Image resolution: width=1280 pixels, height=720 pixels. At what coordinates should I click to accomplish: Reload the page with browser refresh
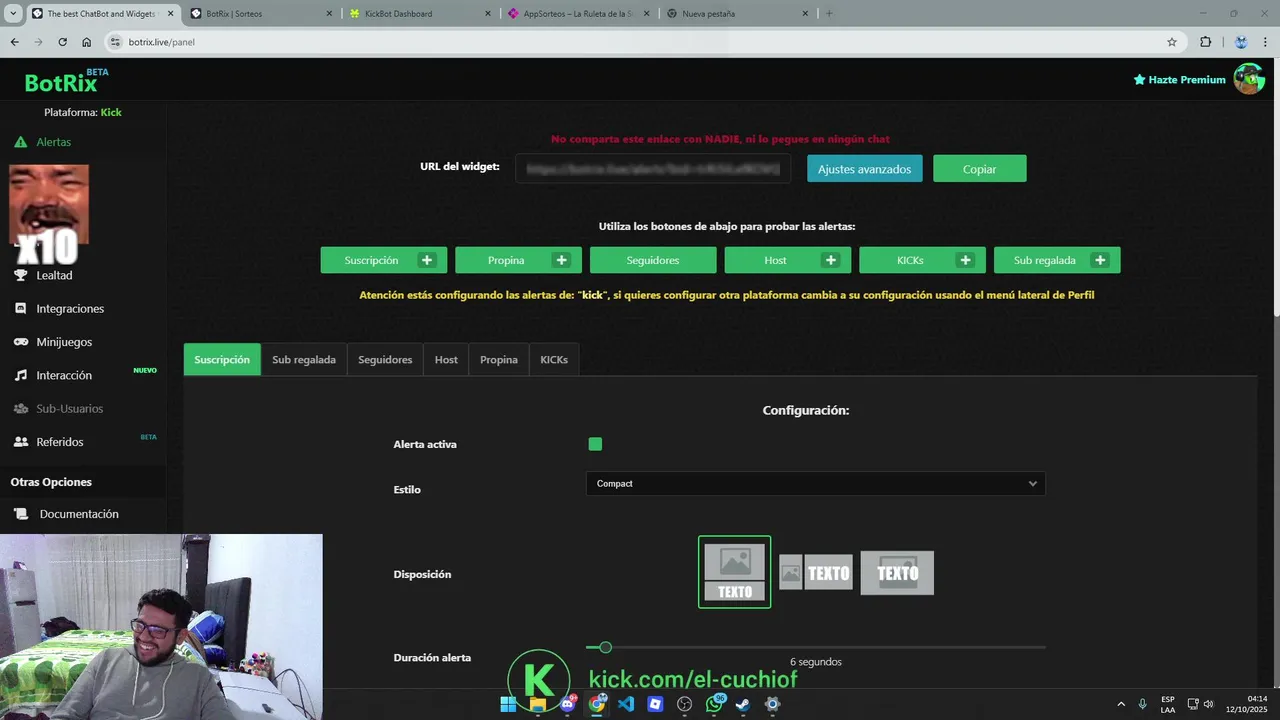(62, 42)
